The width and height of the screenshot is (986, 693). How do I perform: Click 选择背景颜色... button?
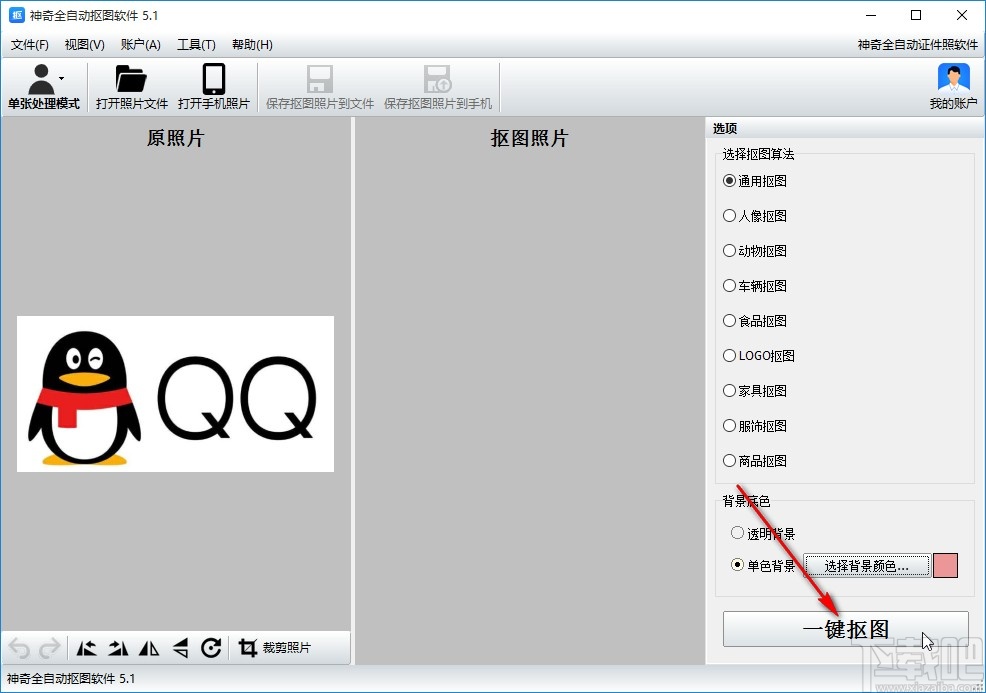click(867, 566)
